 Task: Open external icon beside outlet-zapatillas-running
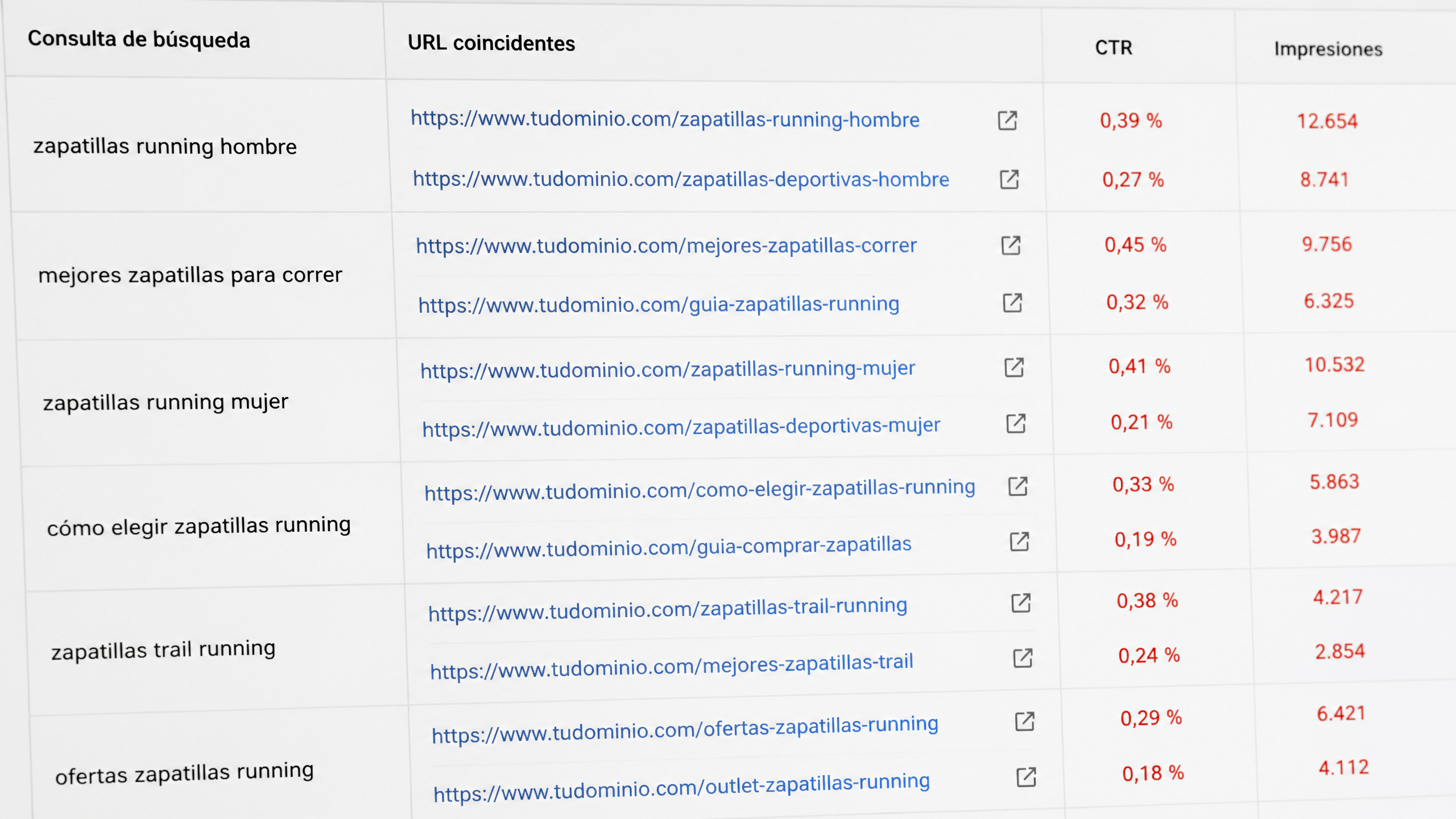click(1027, 777)
